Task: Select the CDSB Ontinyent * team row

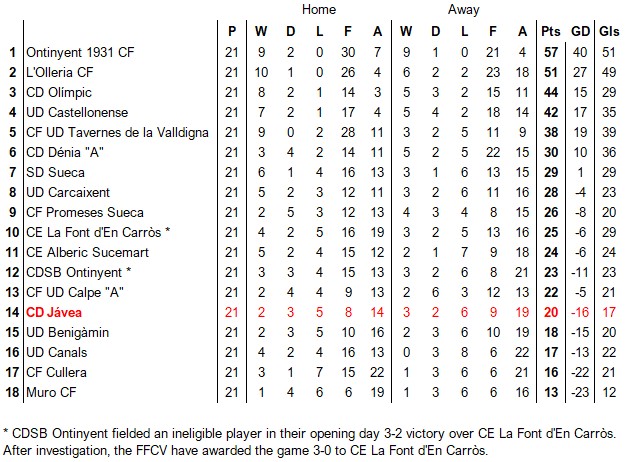Action: tap(79, 272)
